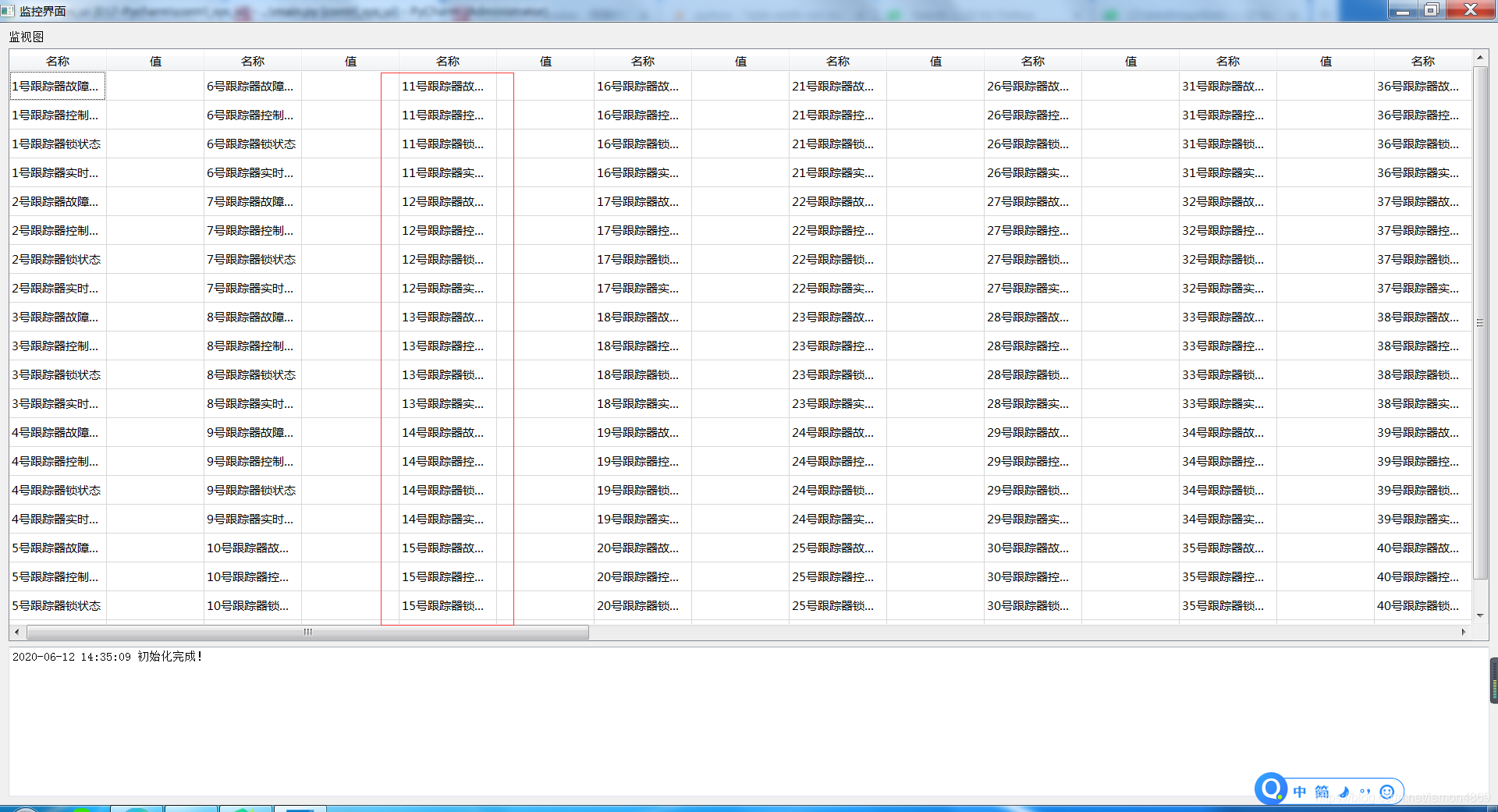Select cell 6号跟踪器故障...
This screenshot has height=812, width=1498.
point(253,86)
